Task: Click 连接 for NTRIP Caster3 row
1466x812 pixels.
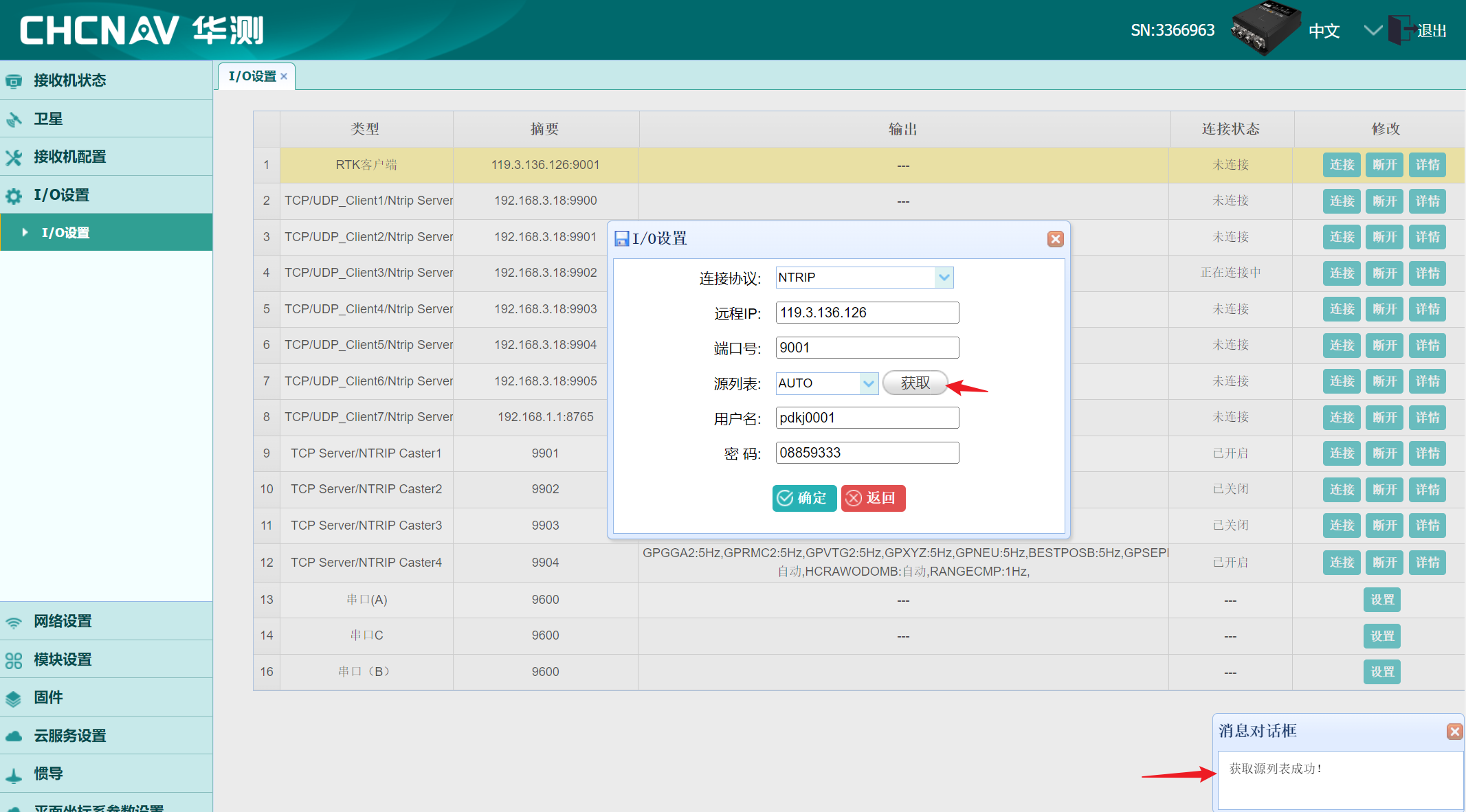Action: pyautogui.click(x=1342, y=526)
